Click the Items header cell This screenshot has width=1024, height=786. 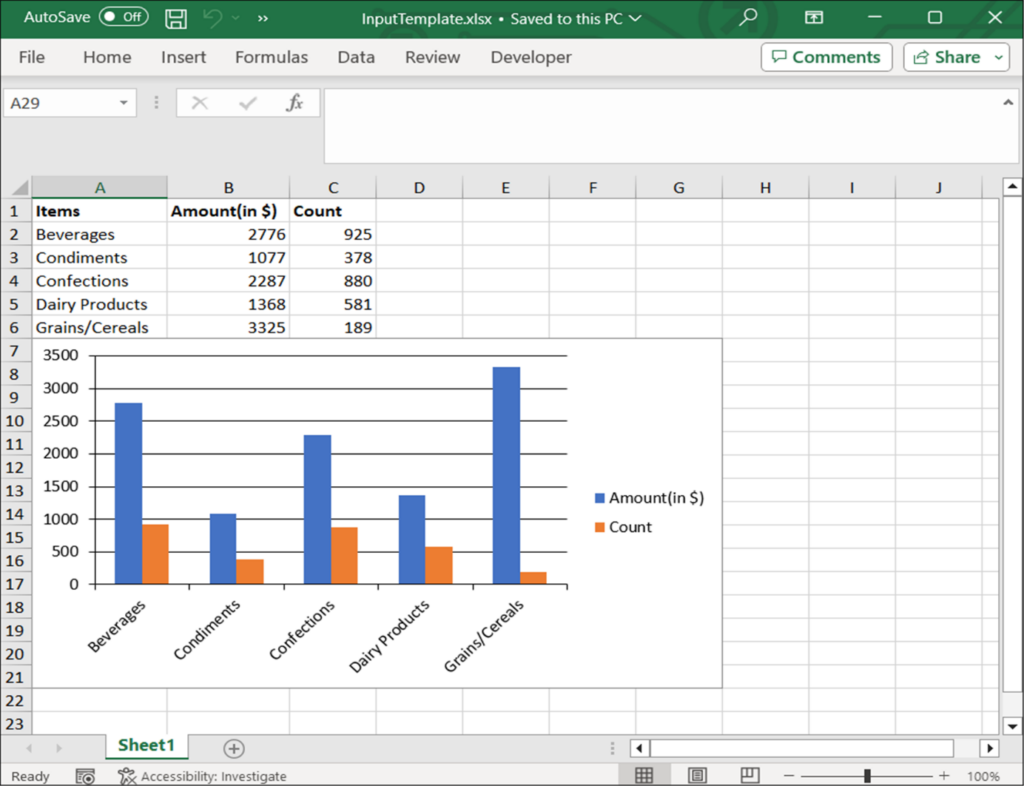(x=99, y=211)
